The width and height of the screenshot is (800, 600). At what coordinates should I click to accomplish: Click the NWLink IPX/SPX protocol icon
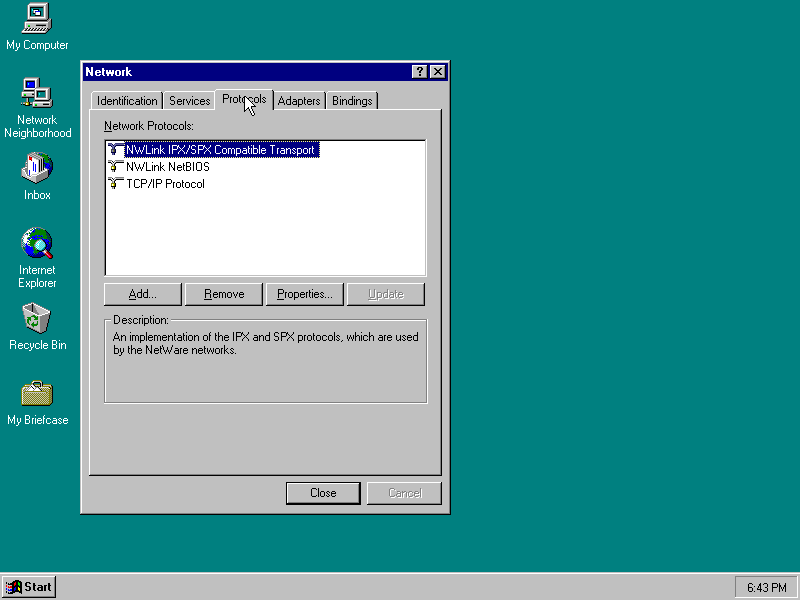[116, 149]
